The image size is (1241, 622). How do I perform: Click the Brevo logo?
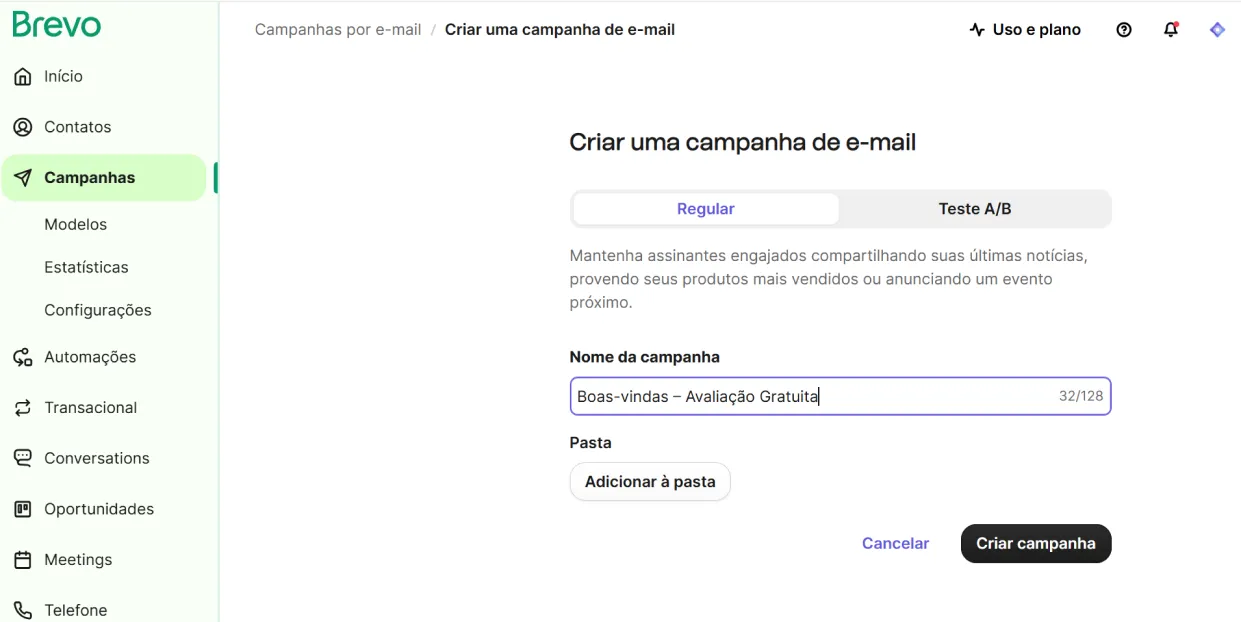pos(57,24)
